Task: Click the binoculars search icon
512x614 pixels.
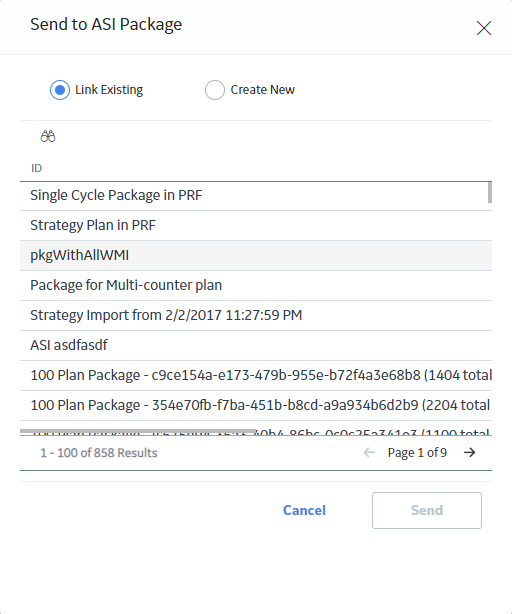Action: [48, 136]
